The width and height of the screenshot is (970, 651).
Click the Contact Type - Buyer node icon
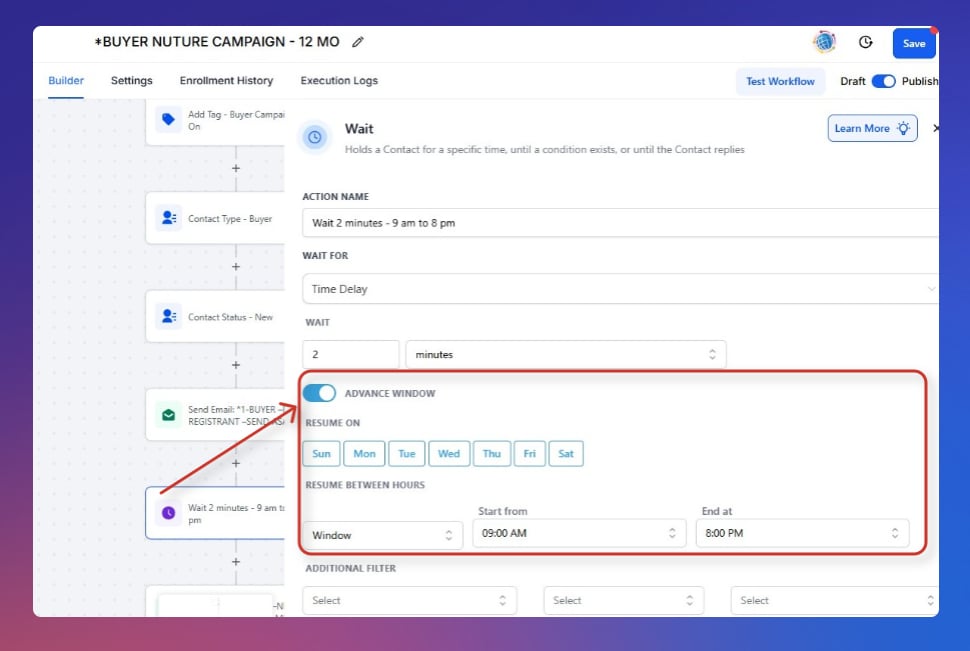168,218
